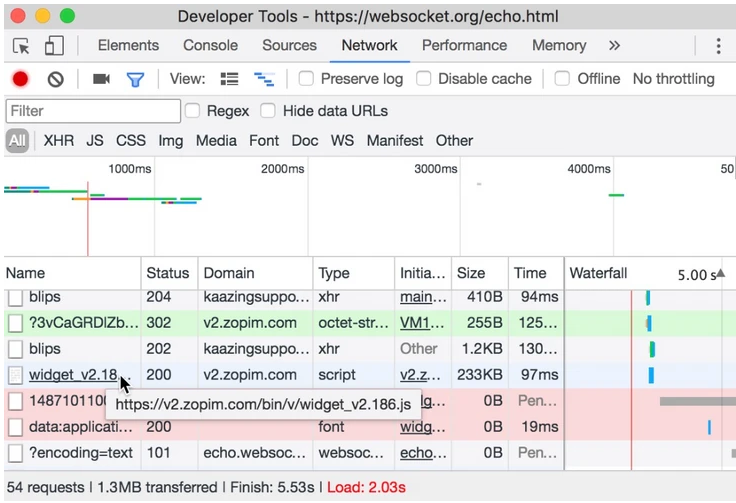Sort by the Time column header

(536, 273)
